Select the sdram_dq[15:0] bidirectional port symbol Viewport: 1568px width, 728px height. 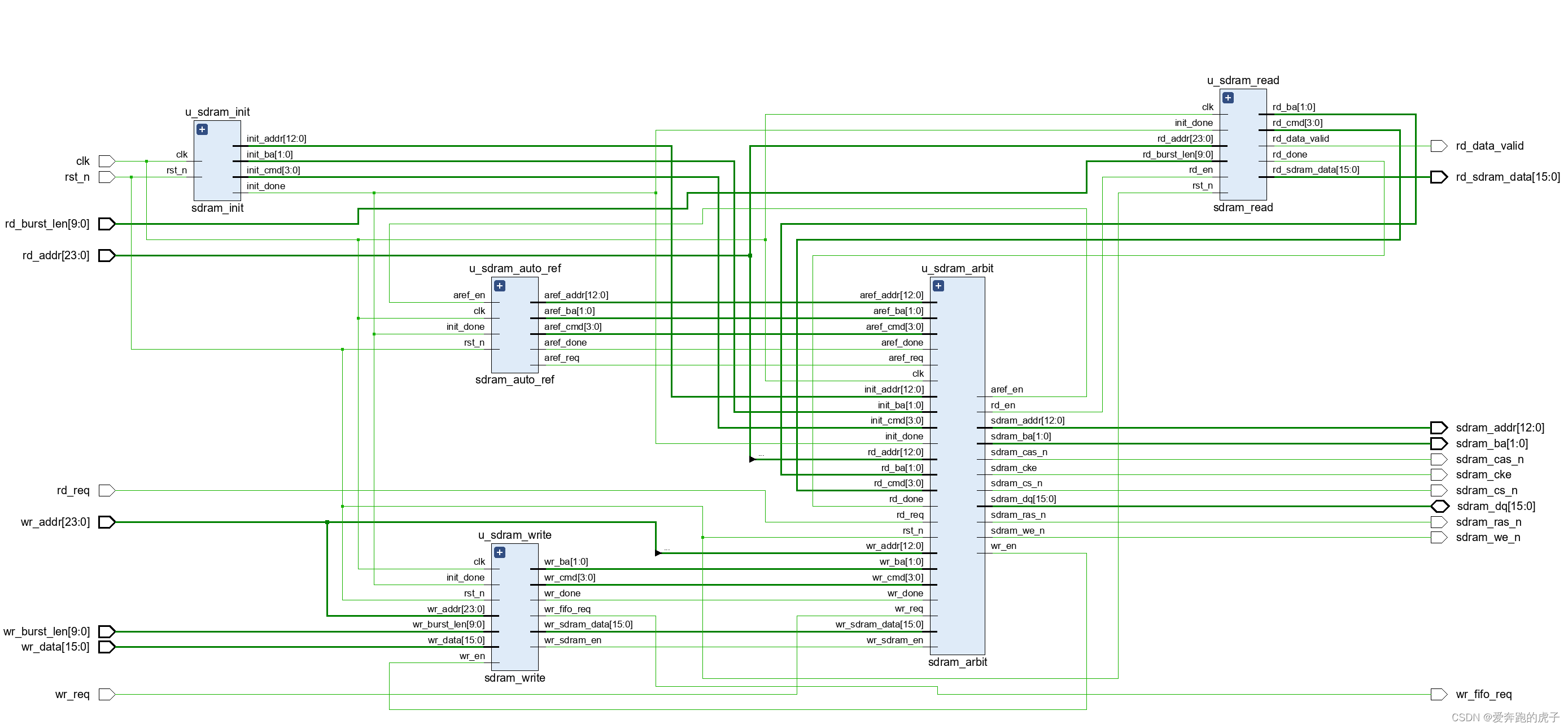coord(1440,507)
